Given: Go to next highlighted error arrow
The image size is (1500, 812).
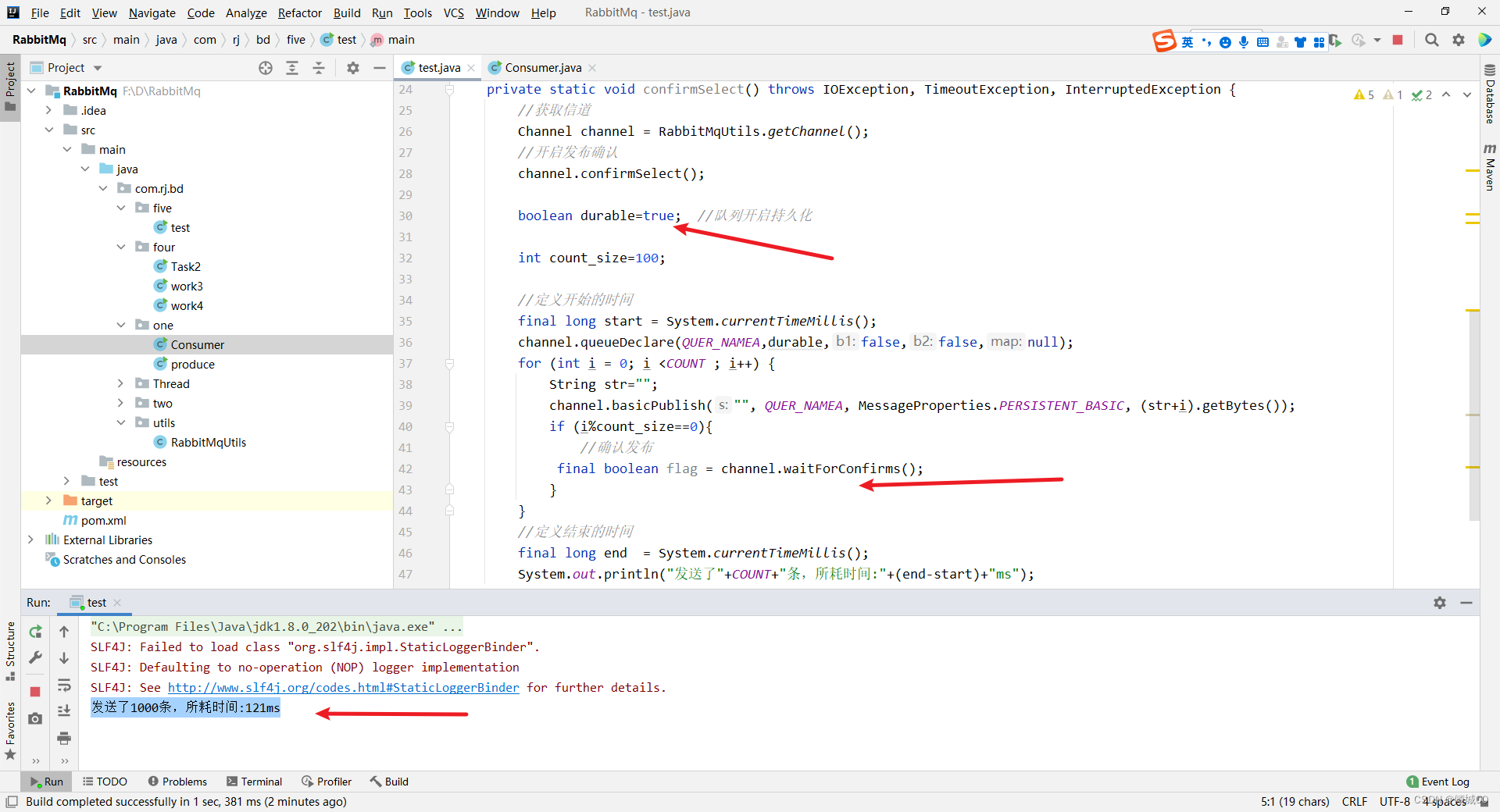Looking at the screenshot, I should pyautogui.click(x=1466, y=94).
